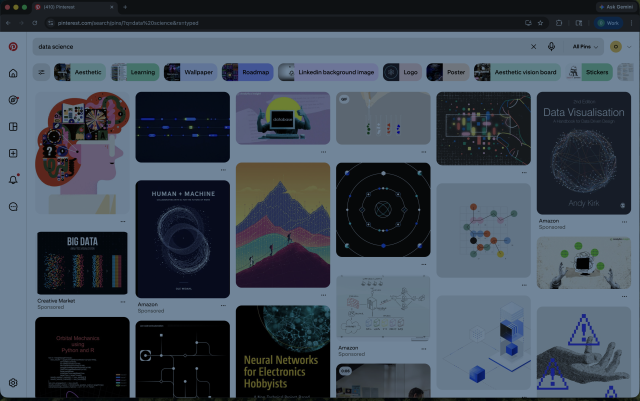
Task: Open the Data Visualisation book pin
Action: pyautogui.click(x=584, y=153)
